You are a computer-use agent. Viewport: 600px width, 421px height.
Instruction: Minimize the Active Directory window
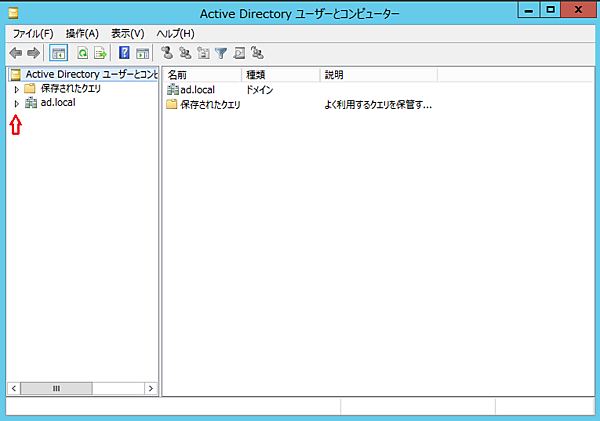tap(529, 10)
